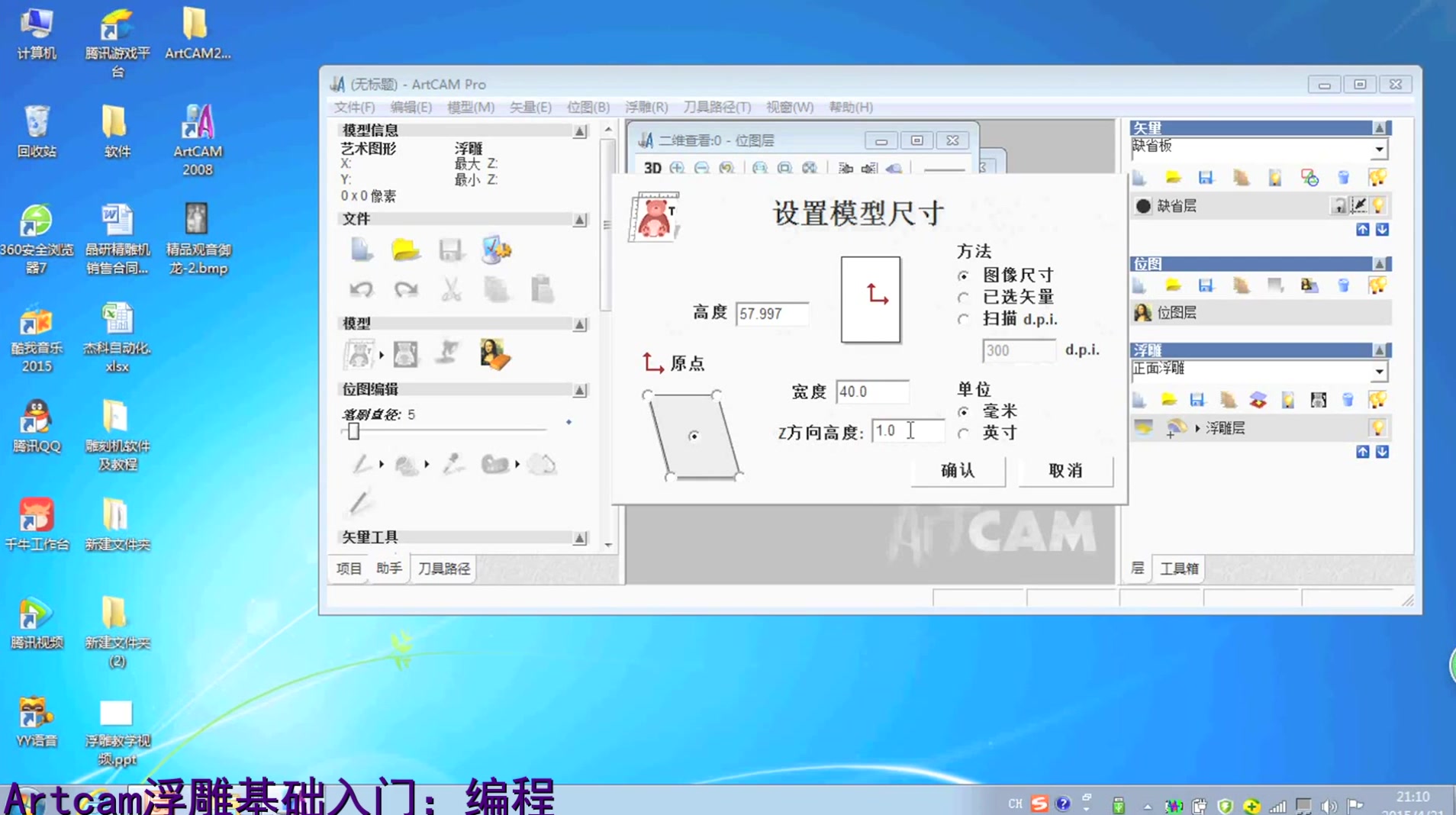Toggle visibility lightbulb of the 缺省层 layer

point(1378,205)
